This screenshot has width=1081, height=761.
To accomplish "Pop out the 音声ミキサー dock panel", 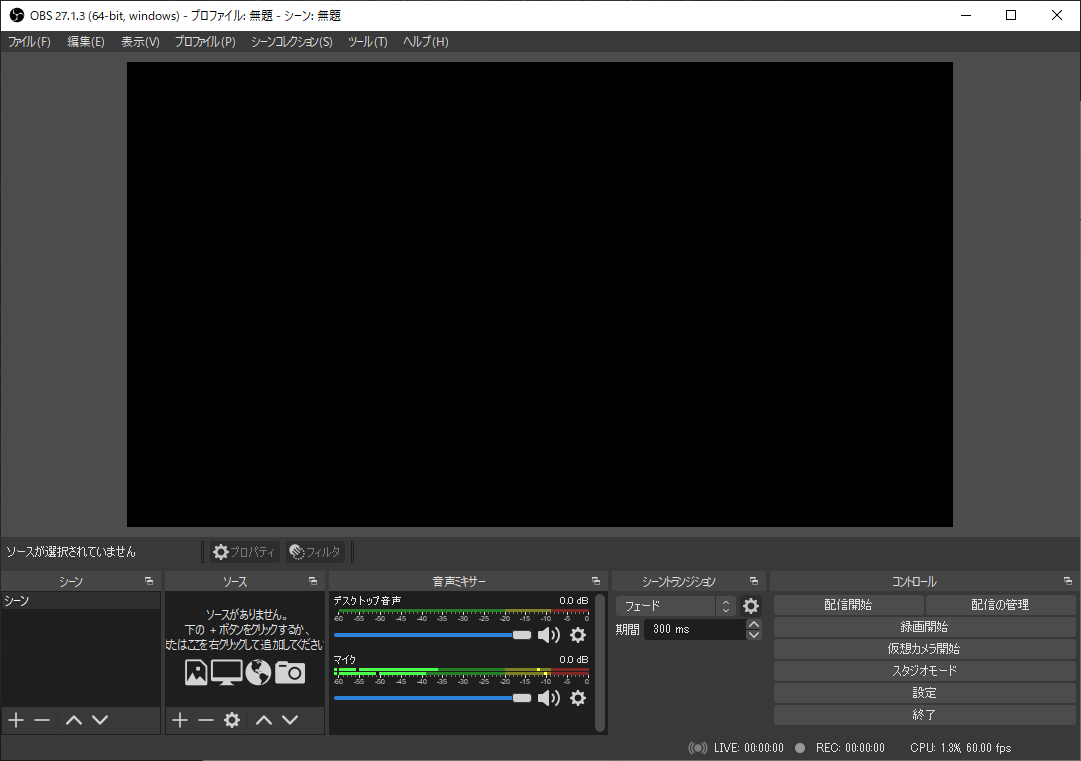I will (x=596, y=581).
